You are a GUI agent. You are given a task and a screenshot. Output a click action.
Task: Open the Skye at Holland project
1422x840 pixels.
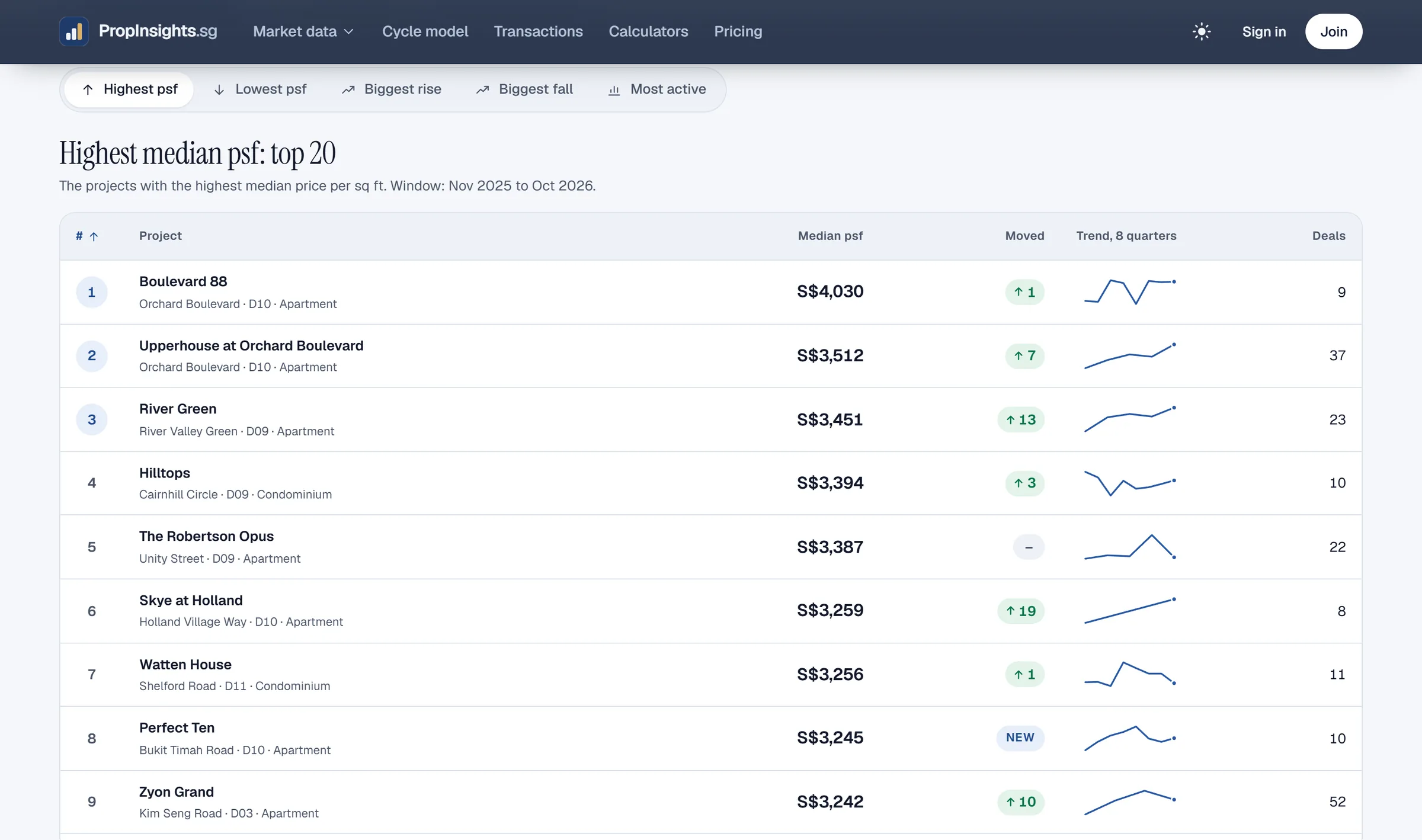[191, 600]
